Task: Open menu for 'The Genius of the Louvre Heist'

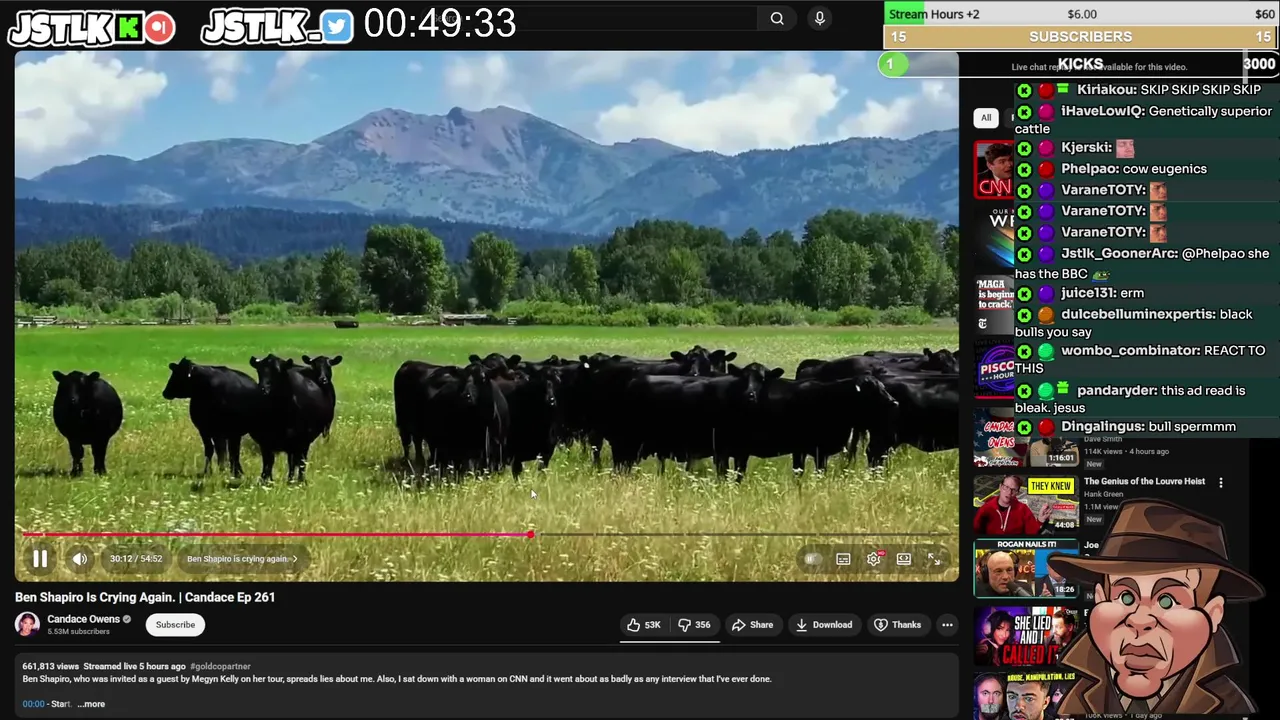Action: [x=1220, y=482]
